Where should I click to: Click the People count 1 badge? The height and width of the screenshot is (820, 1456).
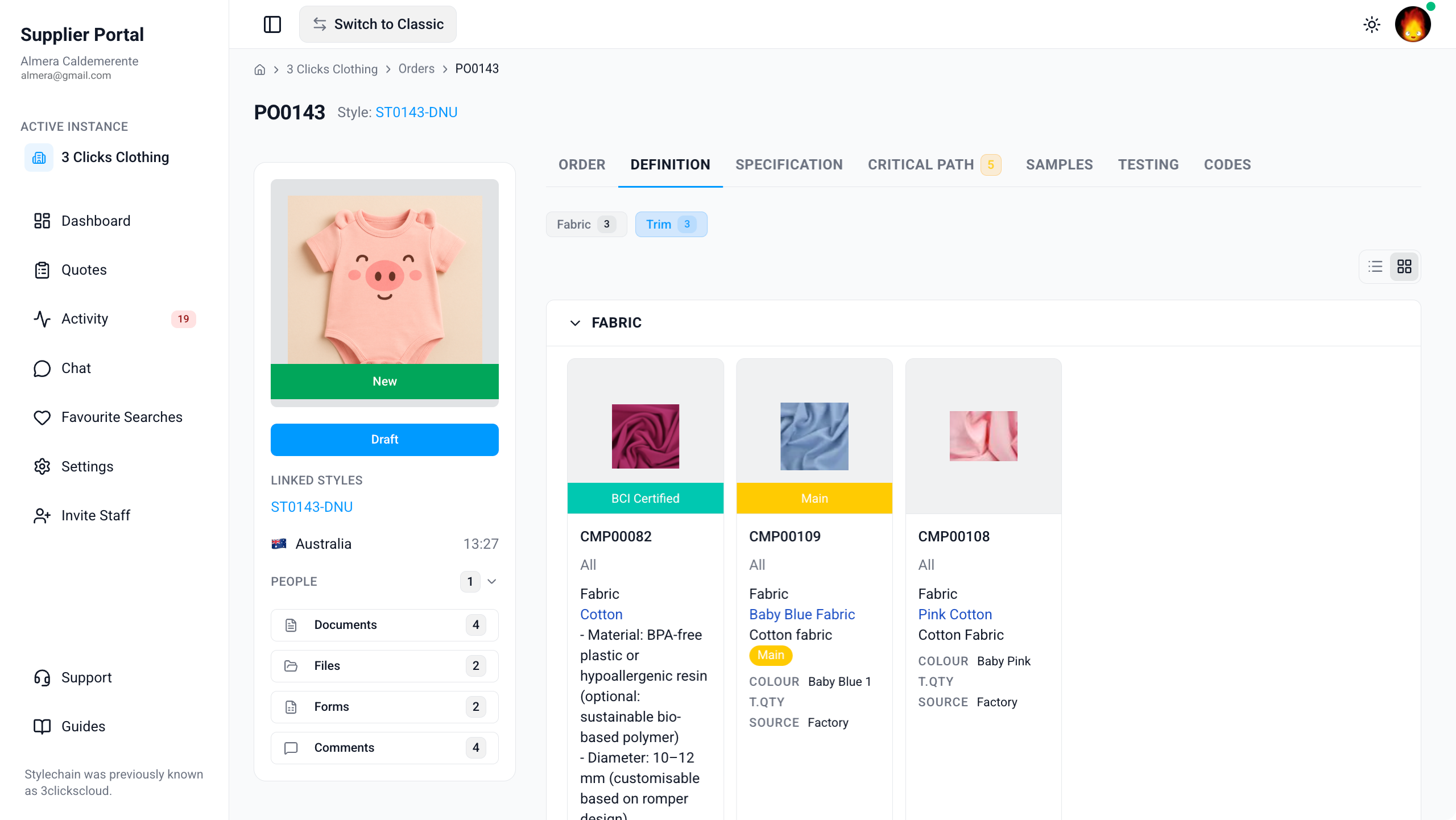pos(470,582)
